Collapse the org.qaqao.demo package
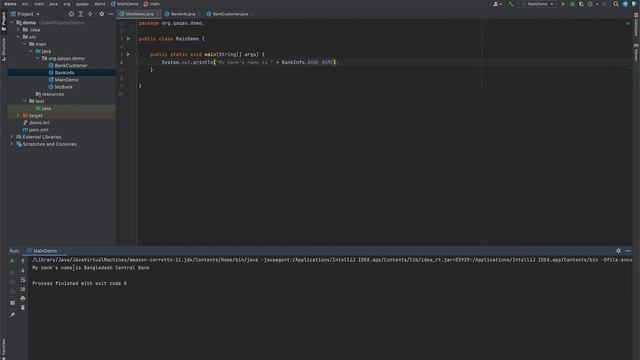This screenshot has height=360, width=640. pyautogui.click(x=38, y=58)
